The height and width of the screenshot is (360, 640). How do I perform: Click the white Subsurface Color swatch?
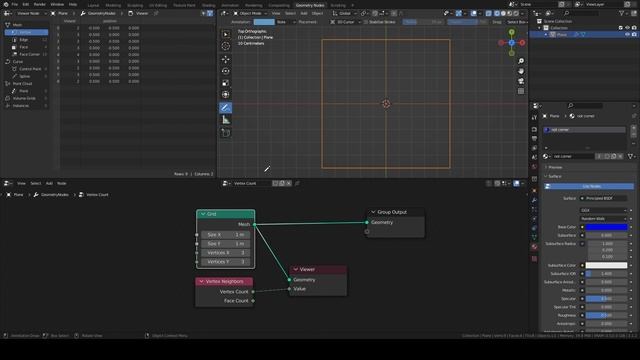(606, 265)
